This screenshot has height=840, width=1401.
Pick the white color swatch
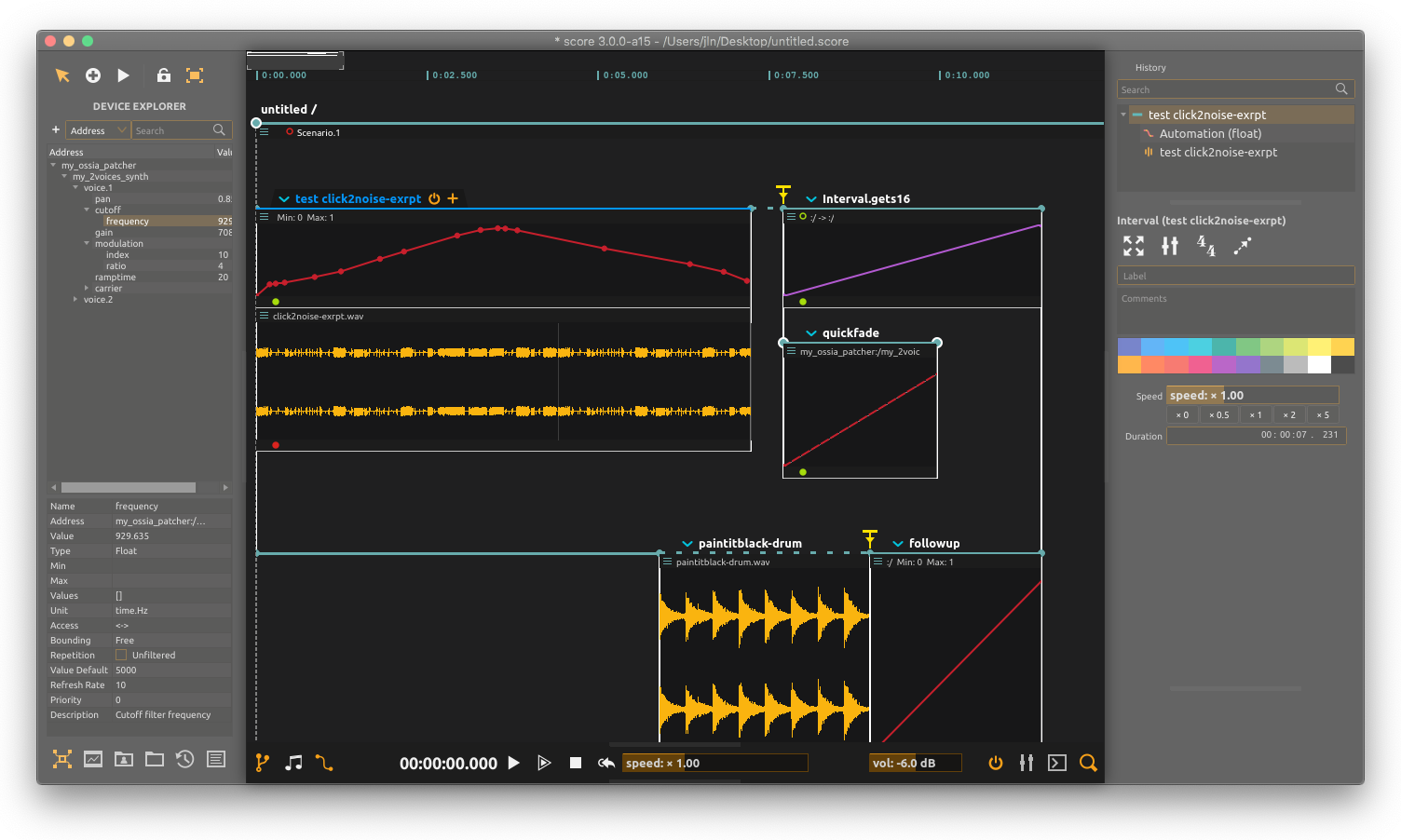tap(1319, 365)
